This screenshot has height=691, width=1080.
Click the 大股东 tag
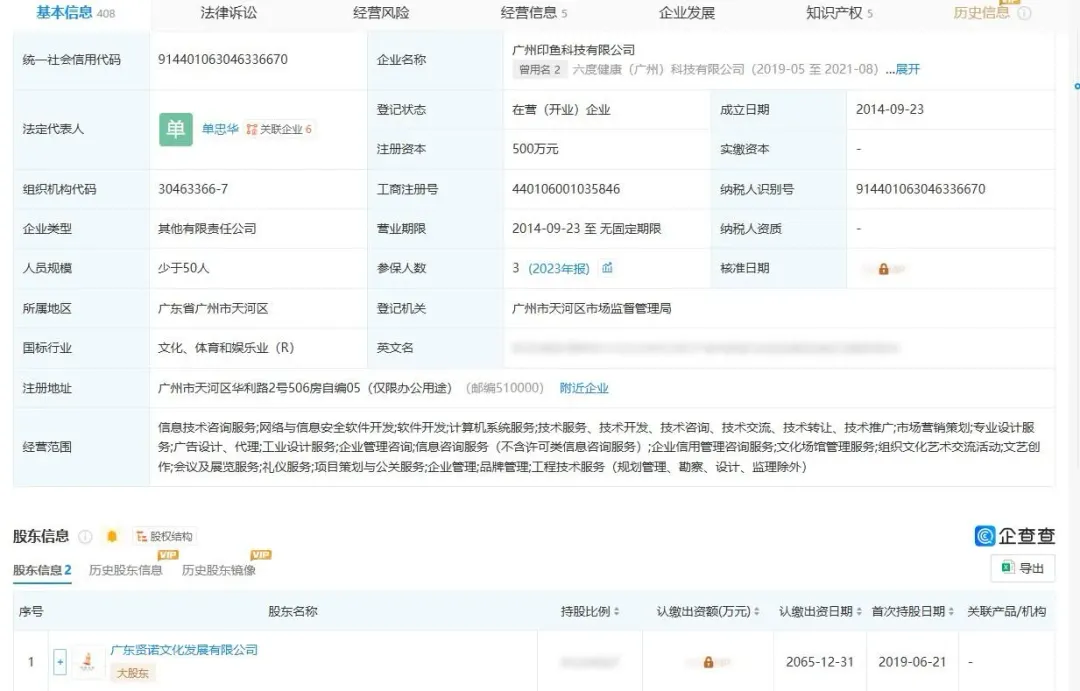pyautogui.click(x=132, y=673)
